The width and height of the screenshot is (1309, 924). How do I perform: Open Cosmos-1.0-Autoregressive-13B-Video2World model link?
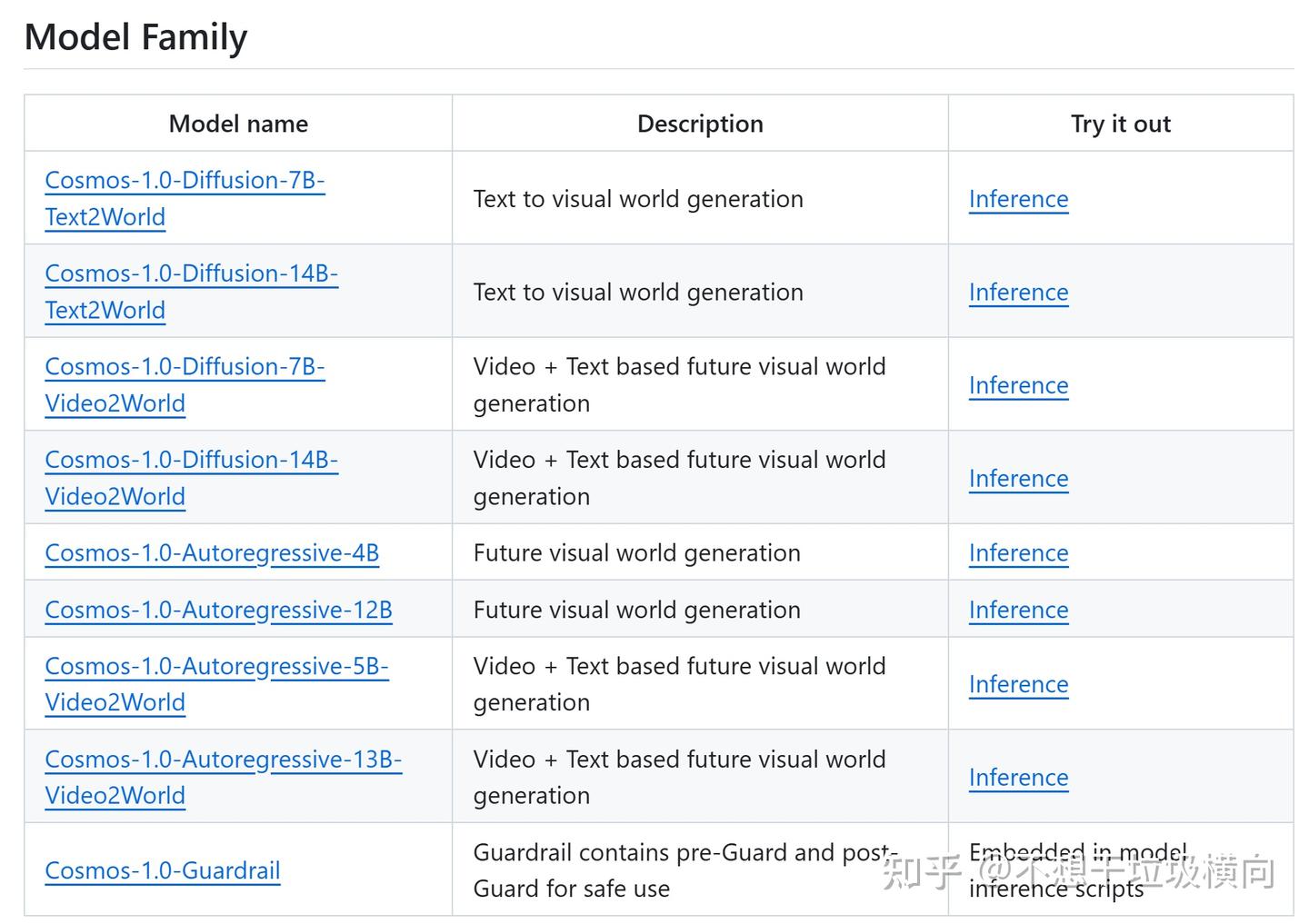point(223,760)
